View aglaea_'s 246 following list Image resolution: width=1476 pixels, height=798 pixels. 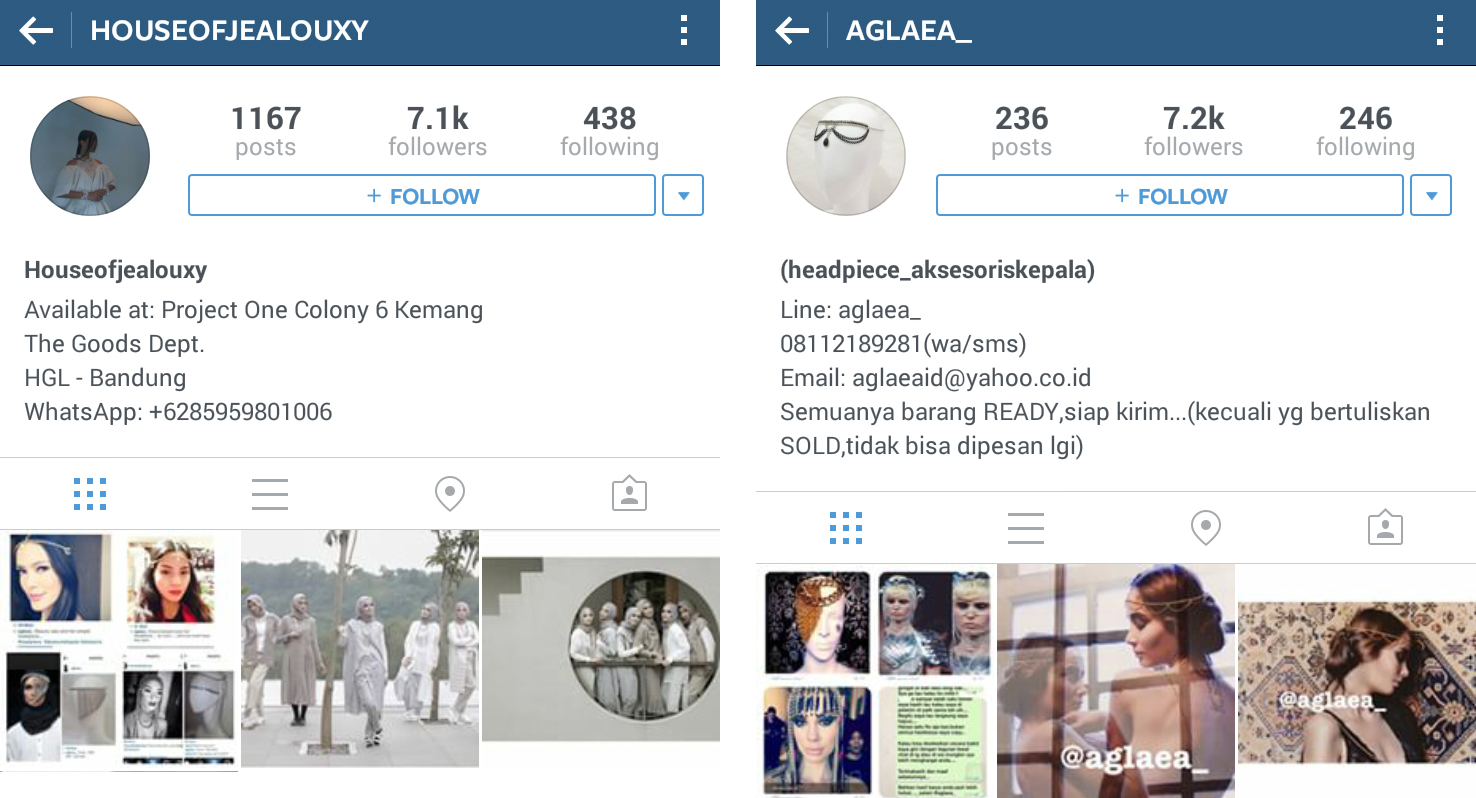[1366, 131]
